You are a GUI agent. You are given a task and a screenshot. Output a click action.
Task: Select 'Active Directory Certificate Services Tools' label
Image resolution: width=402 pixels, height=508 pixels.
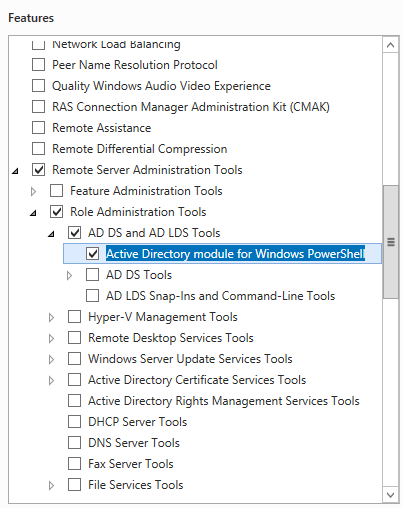tap(197, 380)
